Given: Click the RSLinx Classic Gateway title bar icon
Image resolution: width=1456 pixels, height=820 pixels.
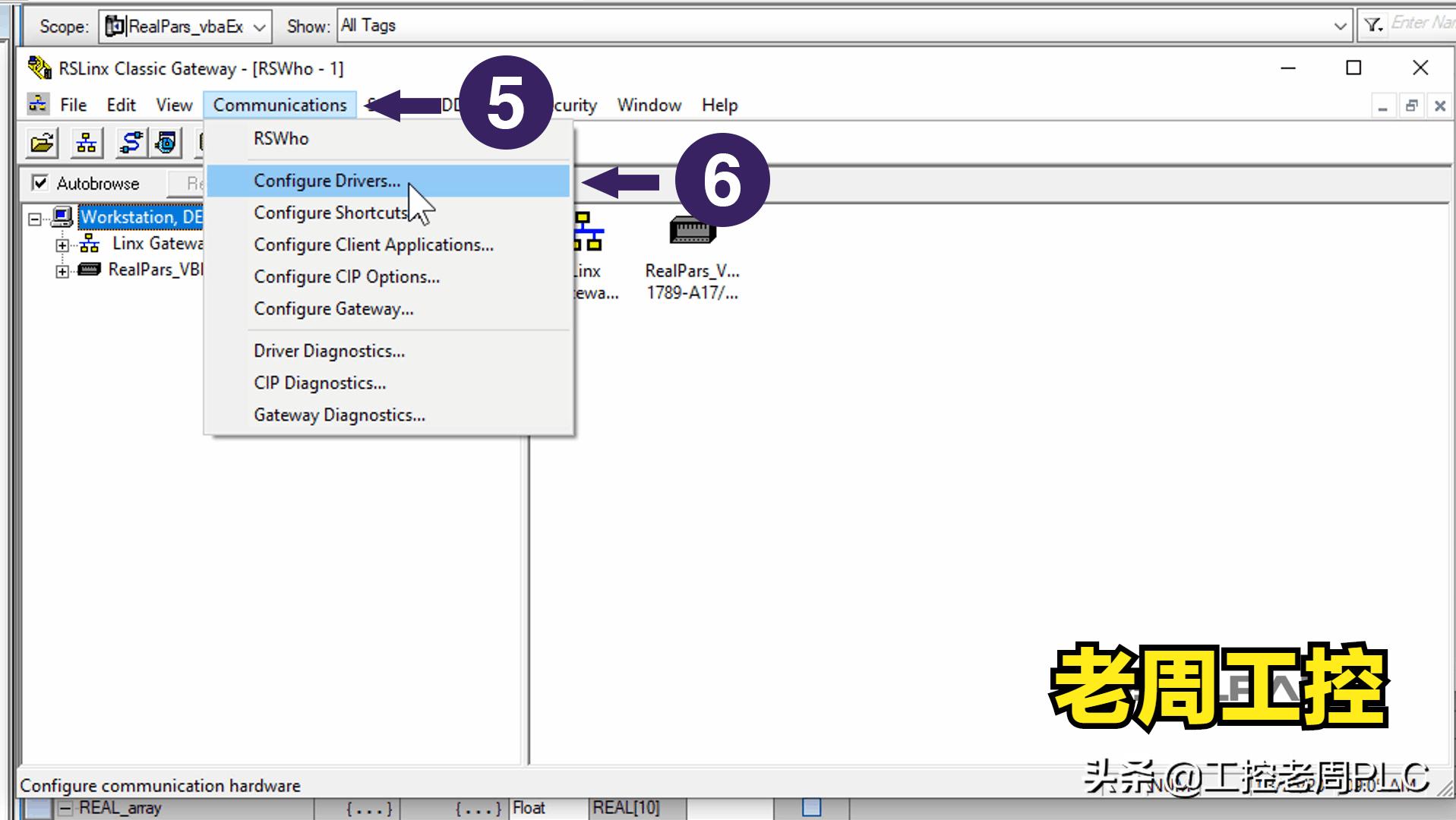Looking at the screenshot, I should [x=39, y=68].
